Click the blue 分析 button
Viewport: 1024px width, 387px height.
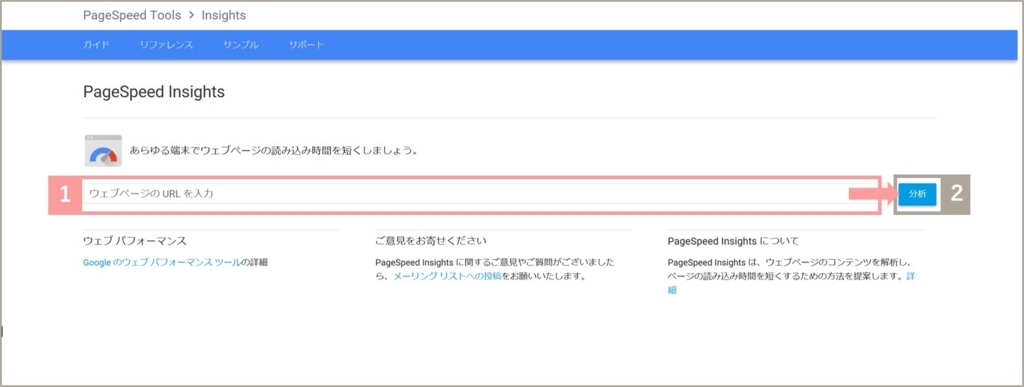[917, 194]
